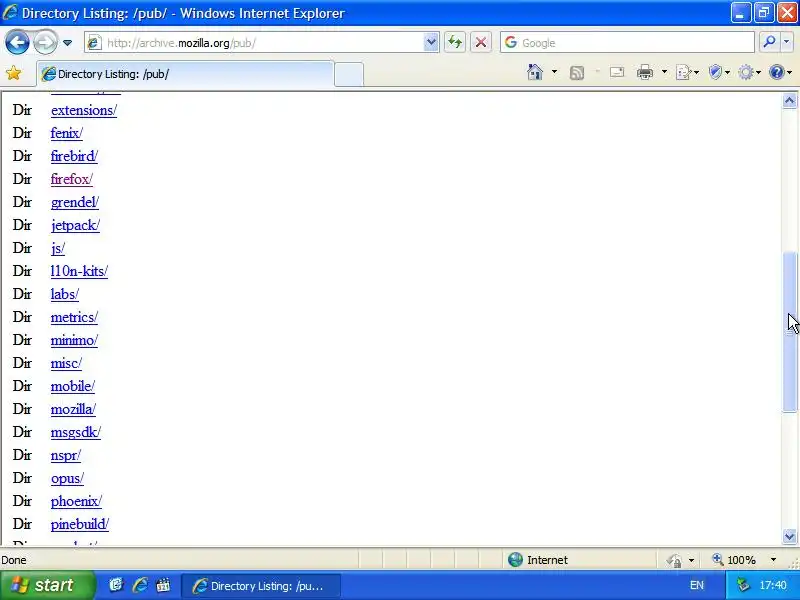This screenshot has width=800, height=600.
Task: Click the address bar URL field
Action: point(254,43)
